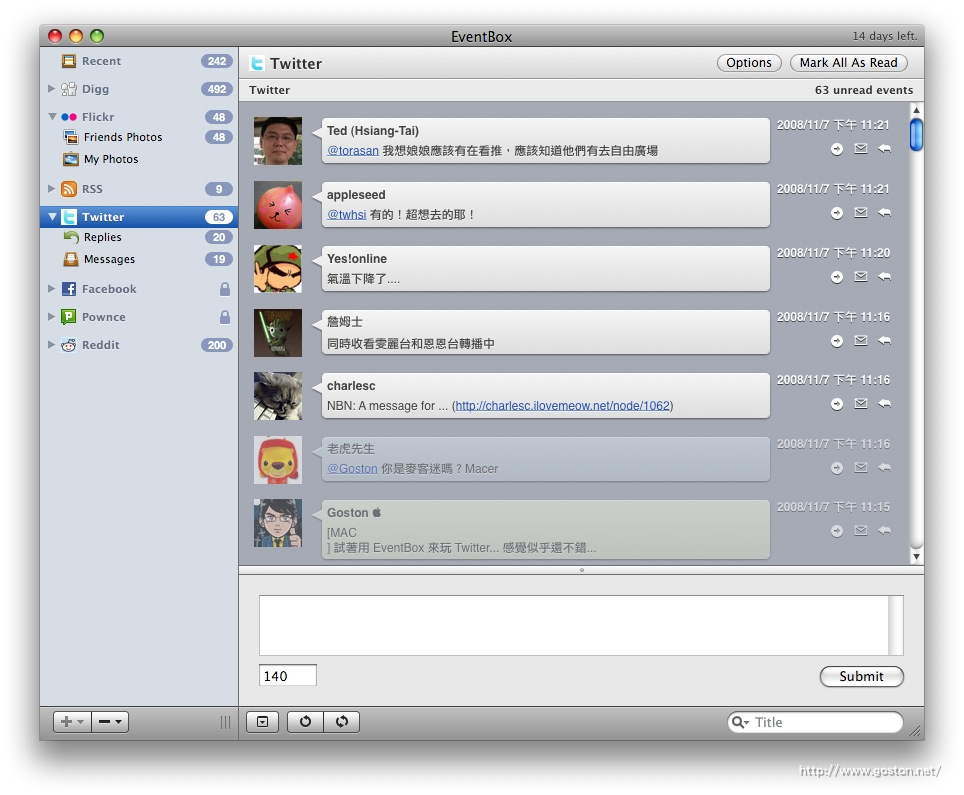This screenshot has width=964, height=795.
Task: Message charlesc via the envelope icon
Action: pos(861,403)
